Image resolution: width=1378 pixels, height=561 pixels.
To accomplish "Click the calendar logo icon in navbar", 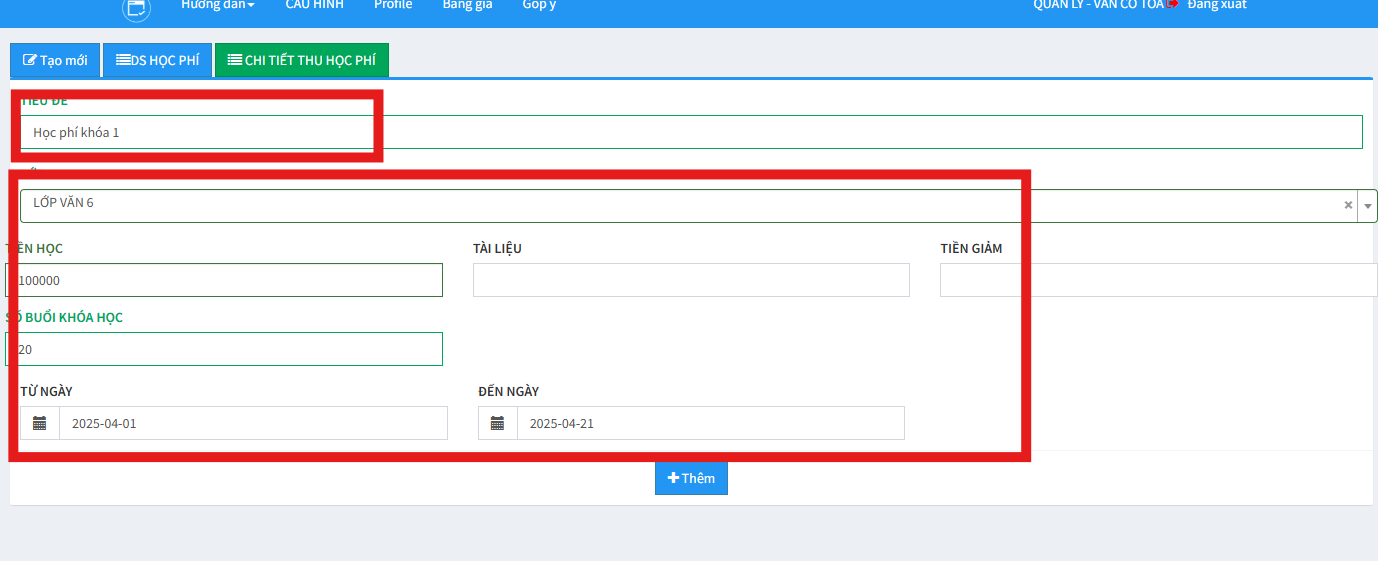I will tap(136, 9).
